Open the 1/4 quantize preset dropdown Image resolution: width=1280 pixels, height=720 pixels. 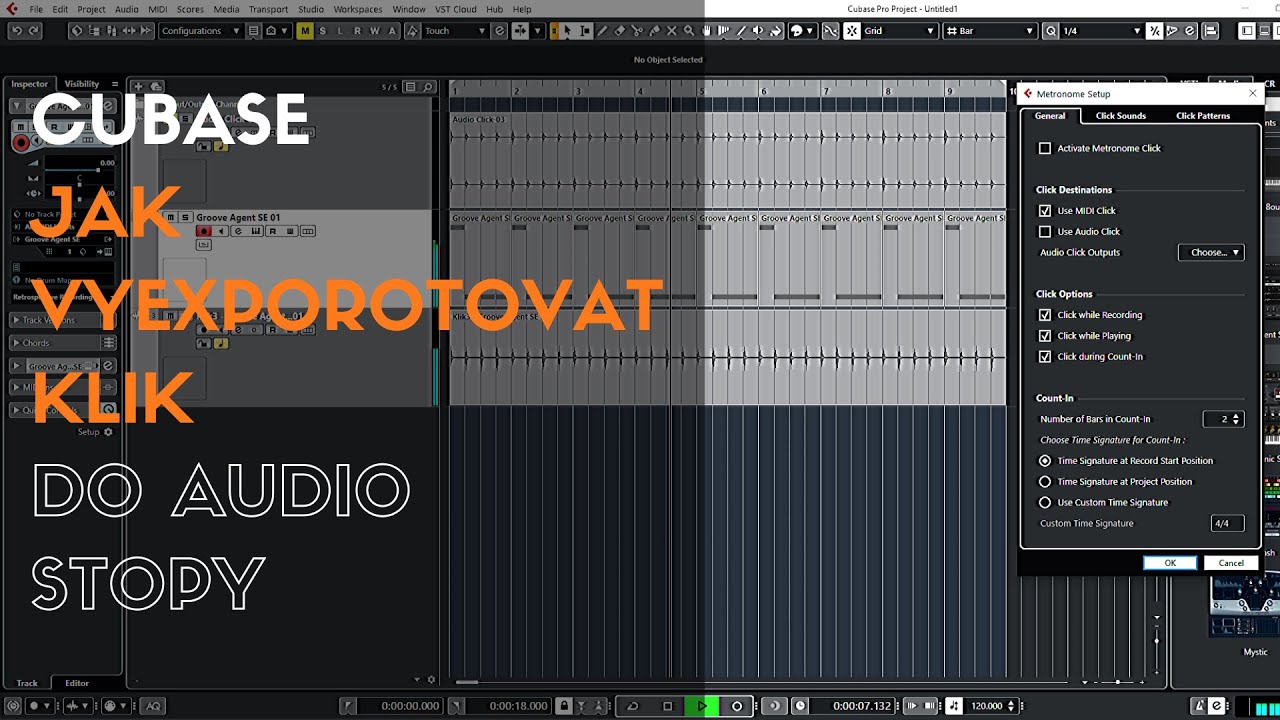pyautogui.click(x=1102, y=31)
